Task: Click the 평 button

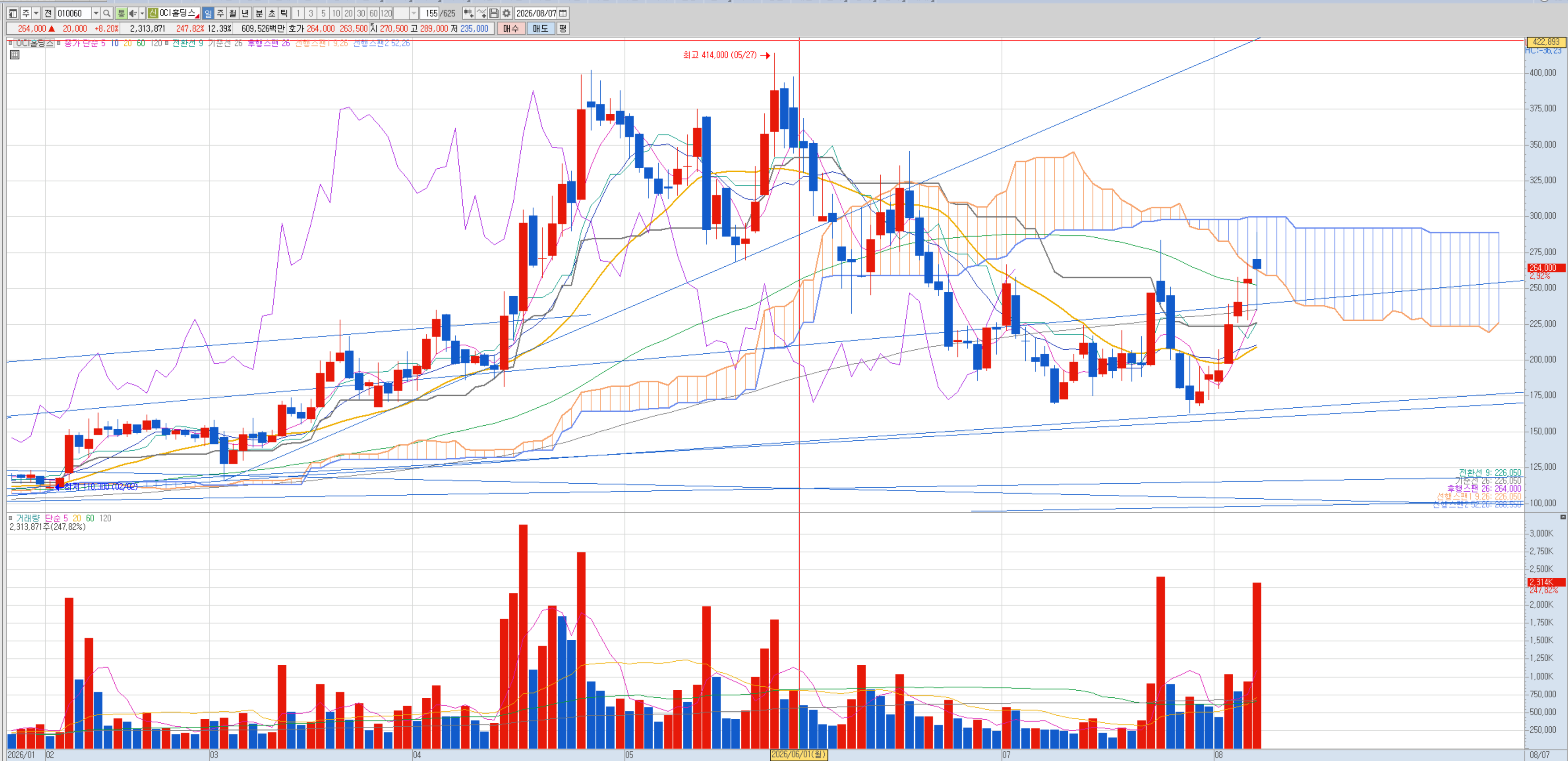Action: click(563, 29)
